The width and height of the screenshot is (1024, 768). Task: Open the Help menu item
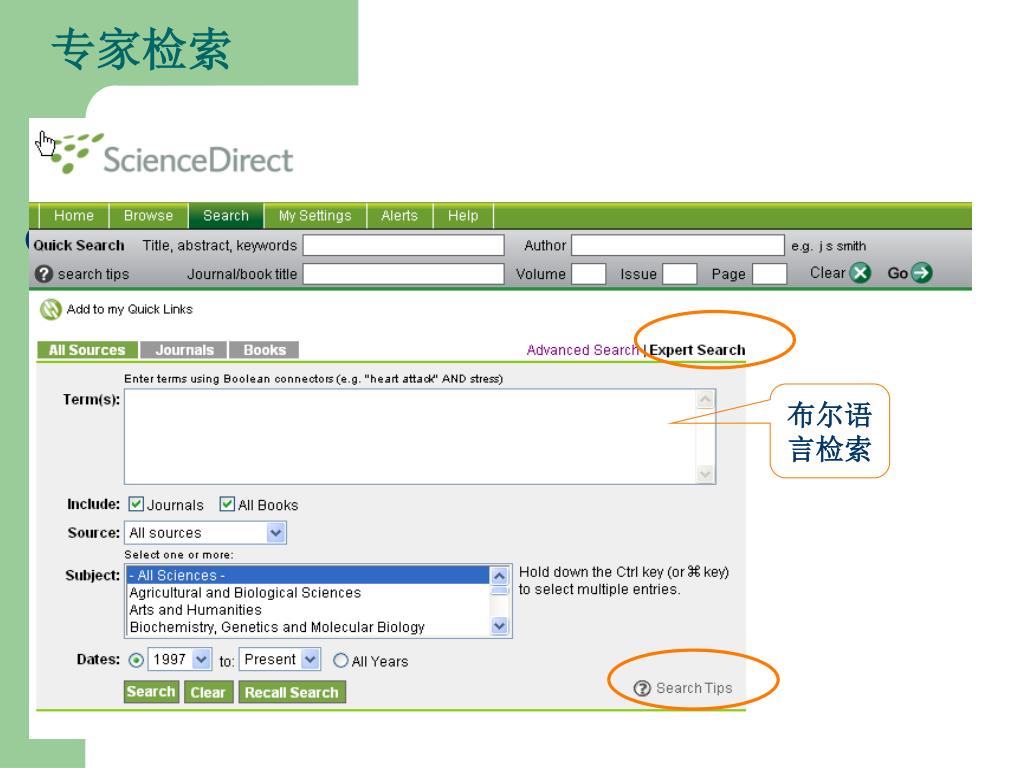click(x=463, y=216)
